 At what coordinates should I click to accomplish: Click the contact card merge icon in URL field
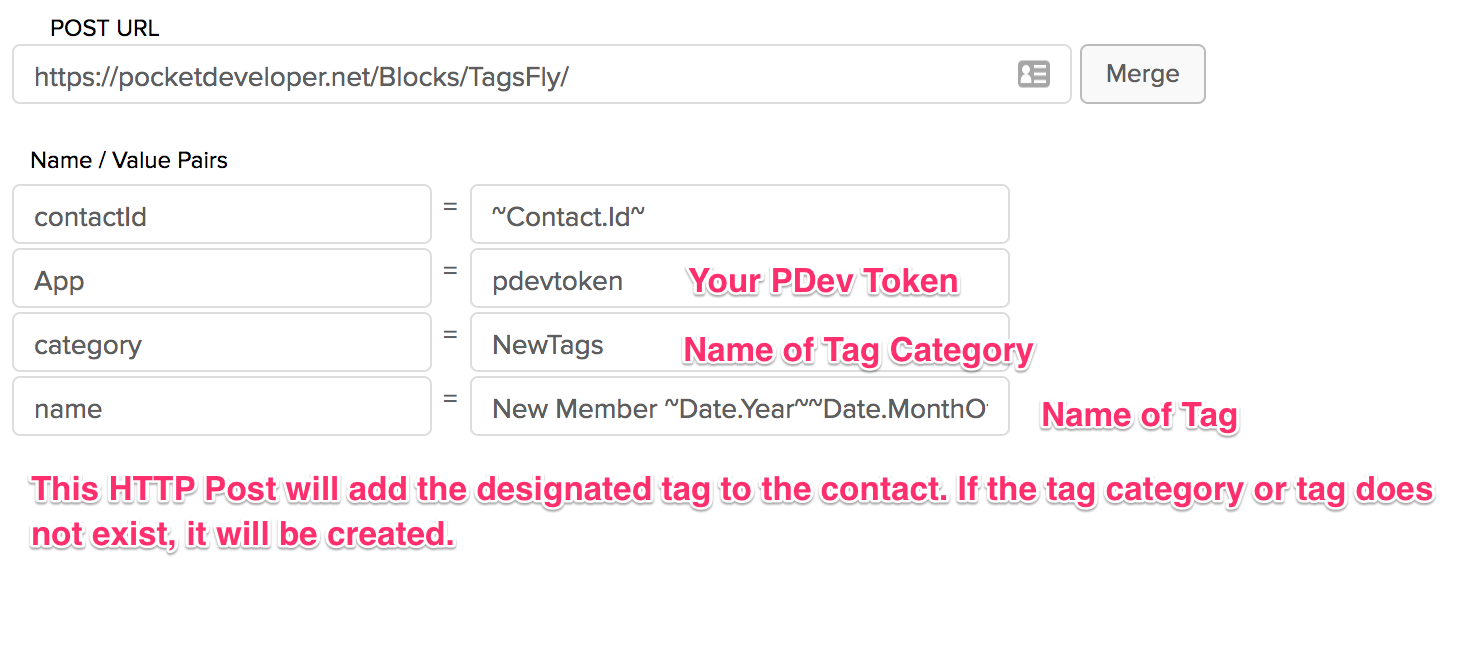pos(1033,74)
